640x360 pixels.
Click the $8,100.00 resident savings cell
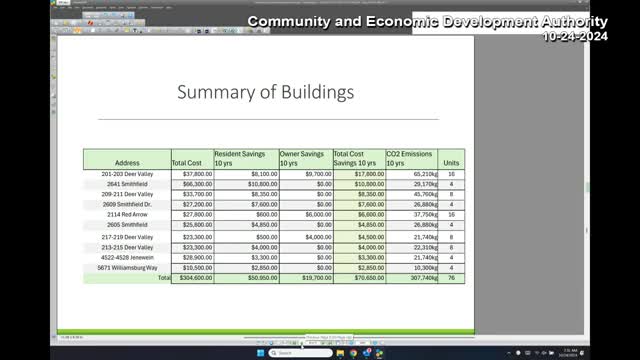[x=247, y=174]
